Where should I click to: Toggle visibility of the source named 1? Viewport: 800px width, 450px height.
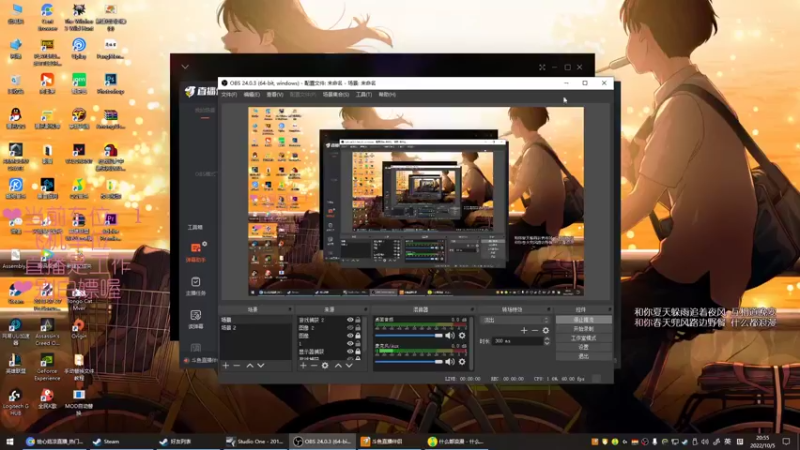pos(350,343)
